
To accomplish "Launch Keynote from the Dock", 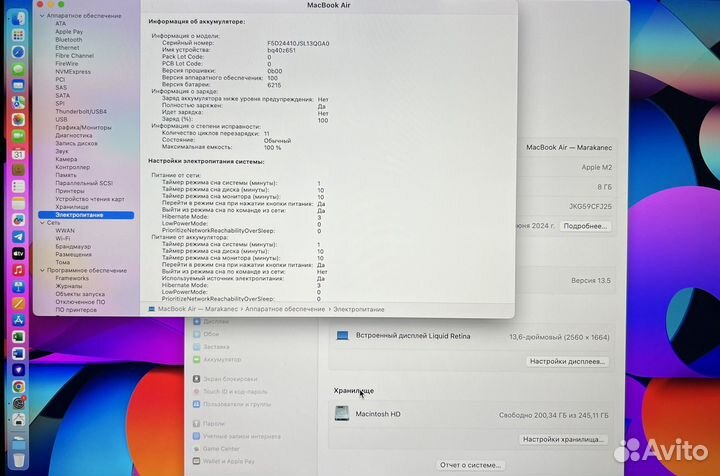I will tap(18, 287).
